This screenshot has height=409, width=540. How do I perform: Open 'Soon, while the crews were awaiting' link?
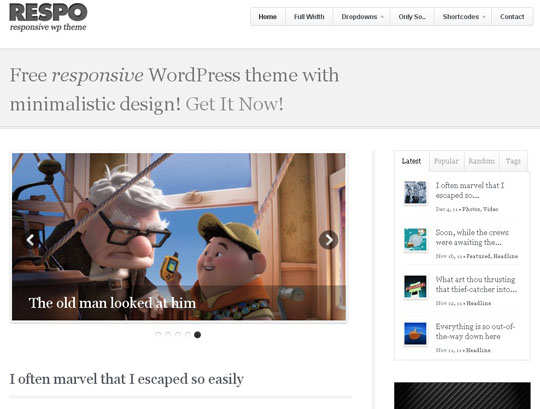pyautogui.click(x=472, y=237)
